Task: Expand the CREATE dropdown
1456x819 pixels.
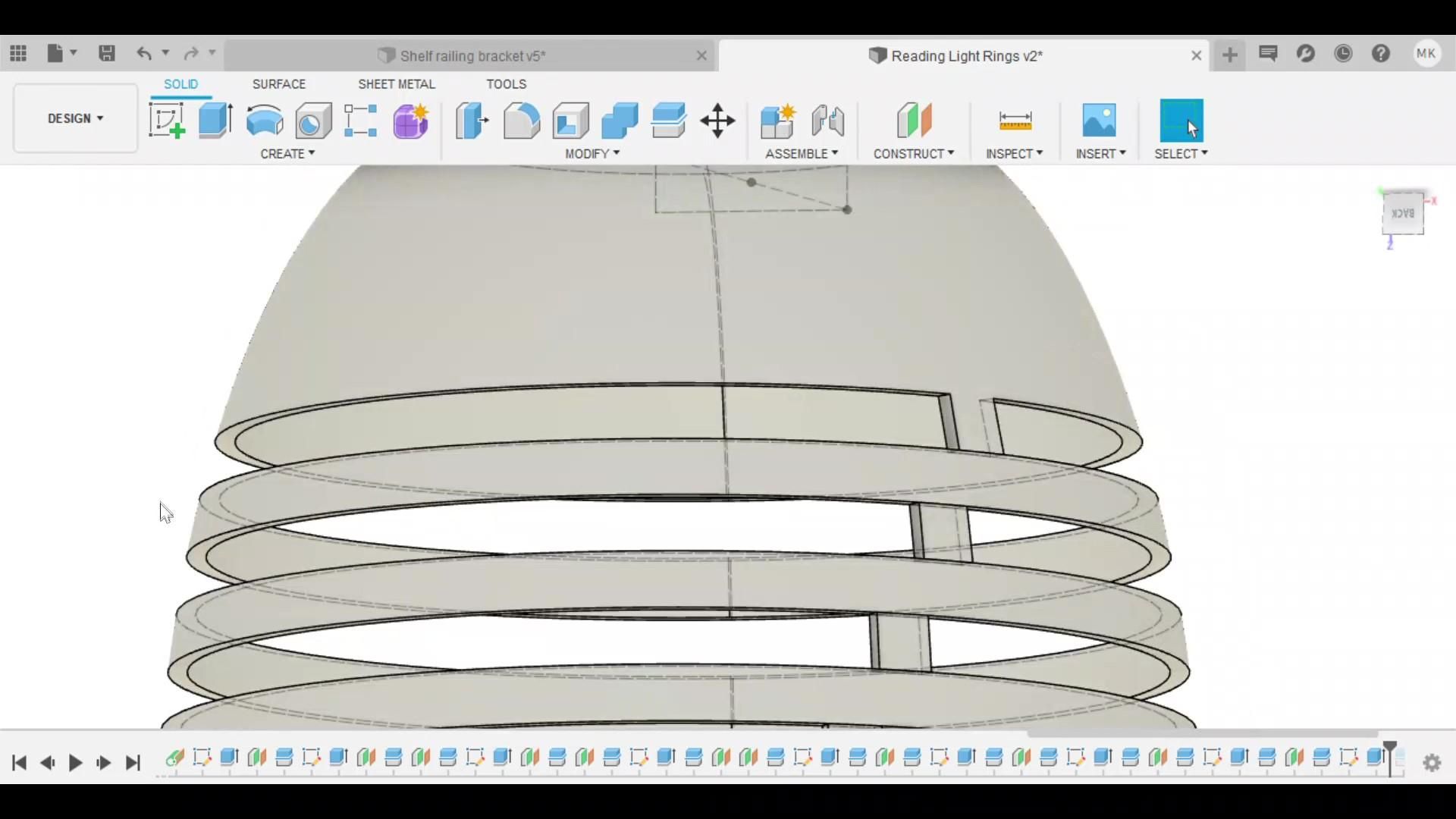Action: [x=287, y=153]
